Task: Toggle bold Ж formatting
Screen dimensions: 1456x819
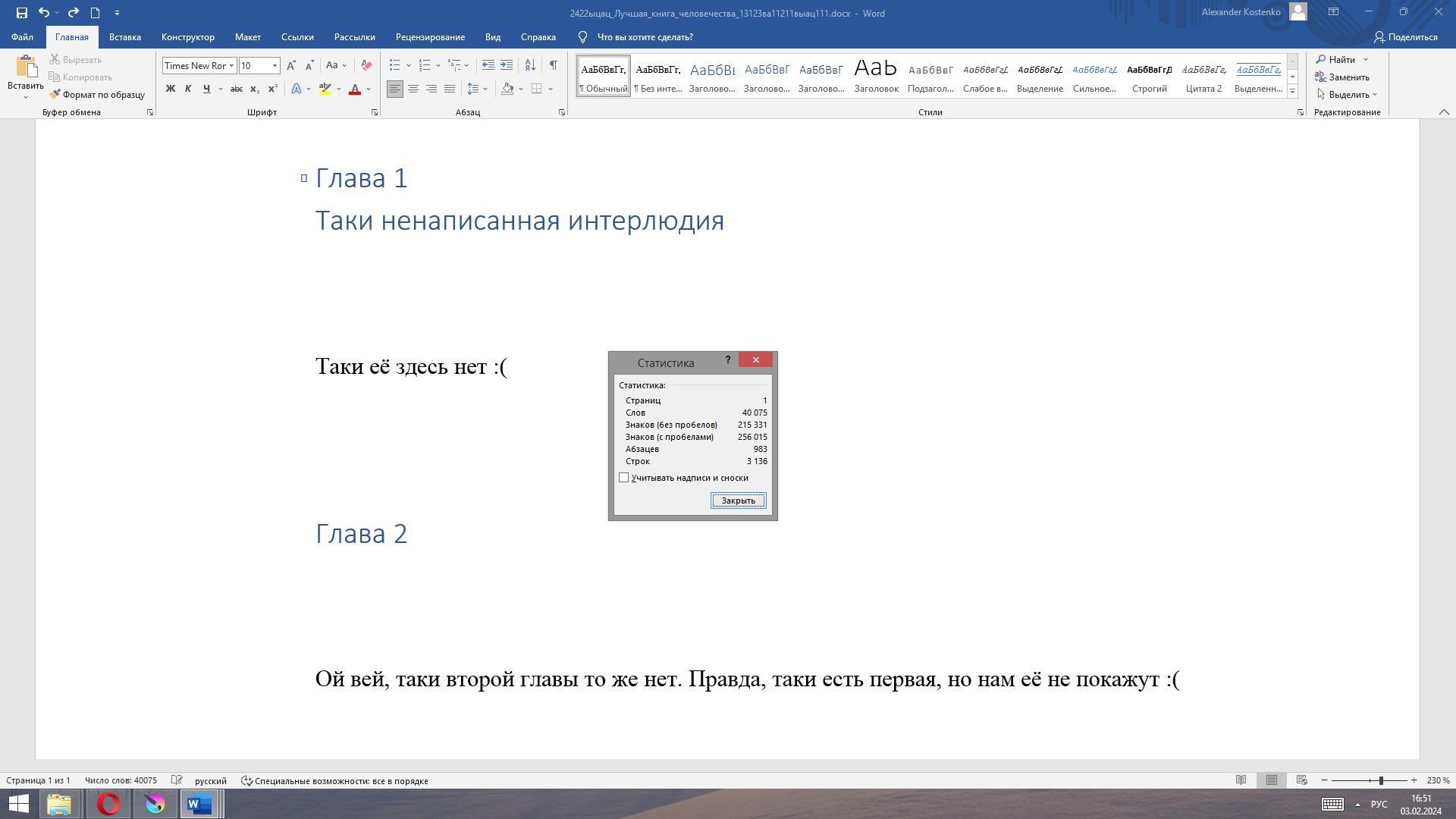Action: (171, 89)
